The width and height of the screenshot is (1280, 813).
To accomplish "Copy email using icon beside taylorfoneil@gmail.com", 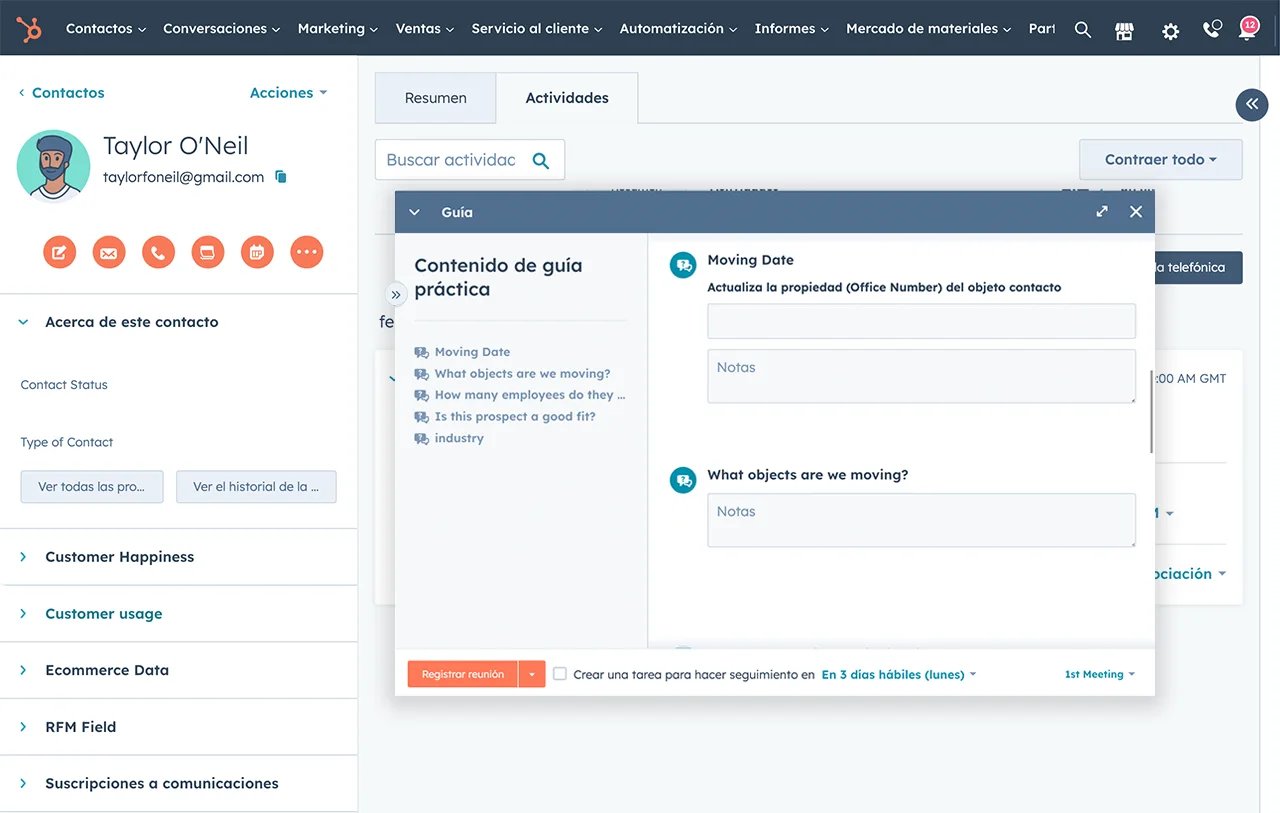I will (281, 177).
